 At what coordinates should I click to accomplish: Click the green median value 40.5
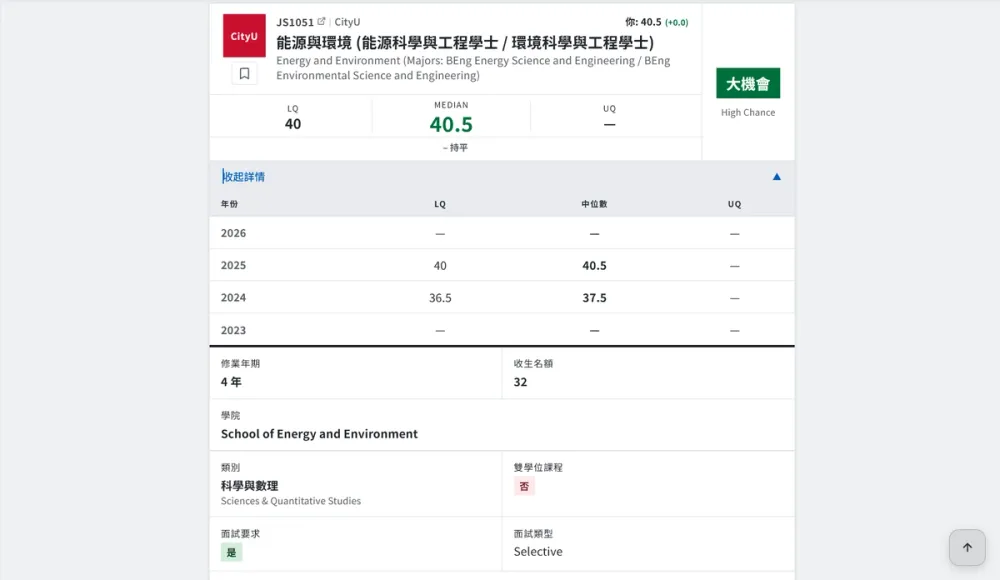pyautogui.click(x=451, y=124)
